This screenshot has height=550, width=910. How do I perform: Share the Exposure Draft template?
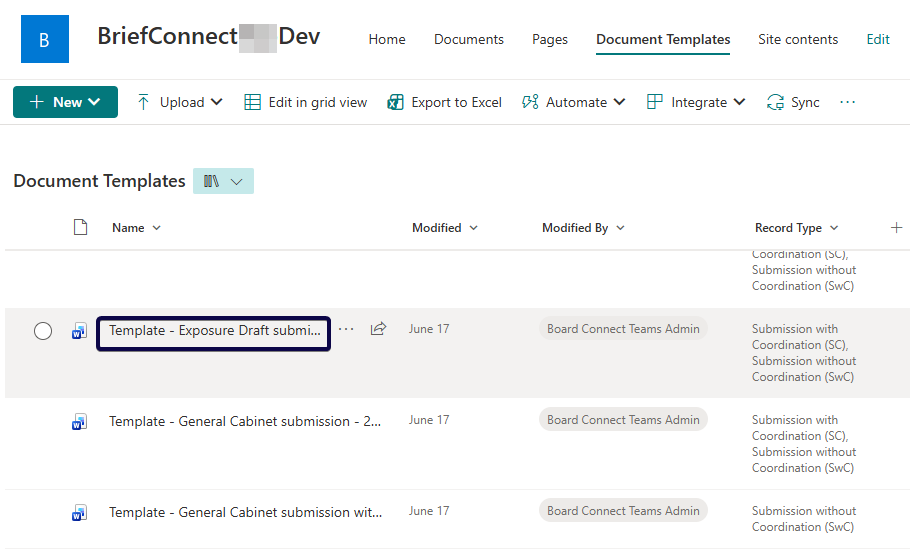378,329
